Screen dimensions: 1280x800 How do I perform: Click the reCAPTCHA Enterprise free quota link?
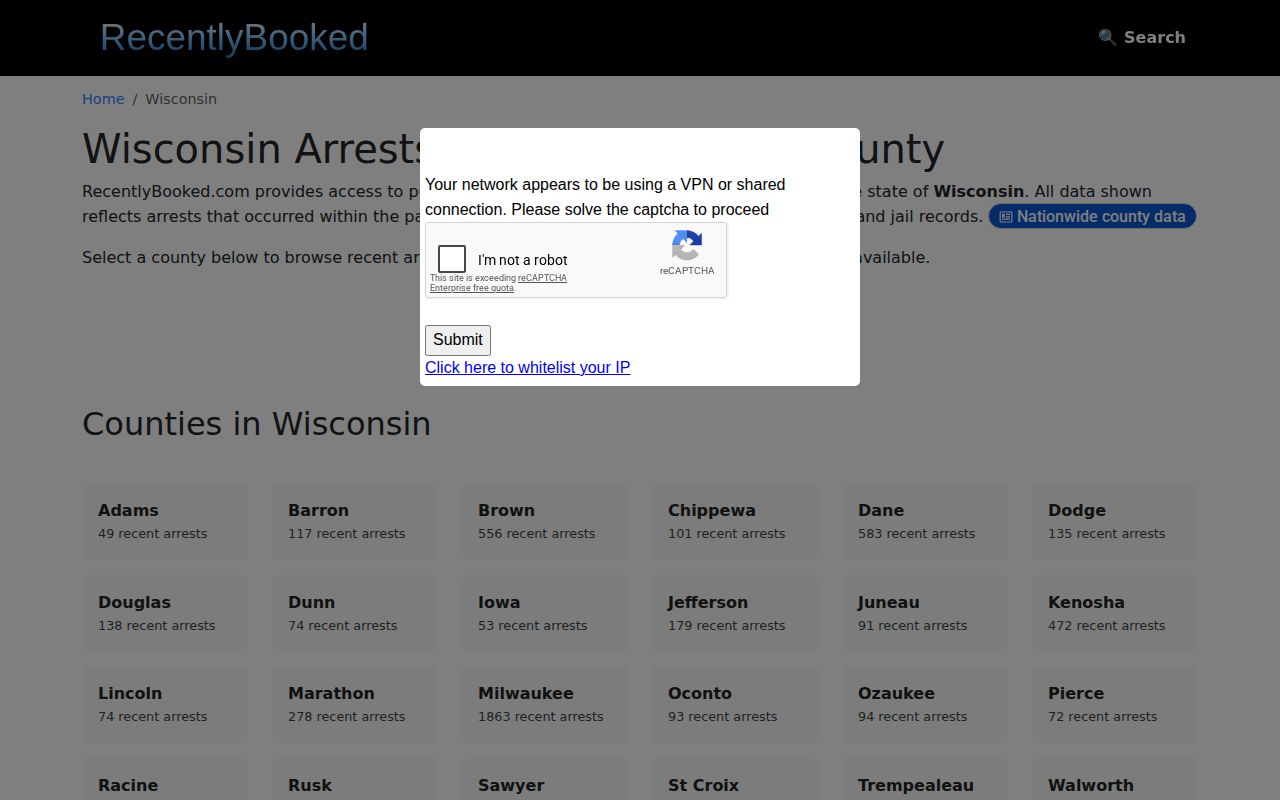[498, 283]
